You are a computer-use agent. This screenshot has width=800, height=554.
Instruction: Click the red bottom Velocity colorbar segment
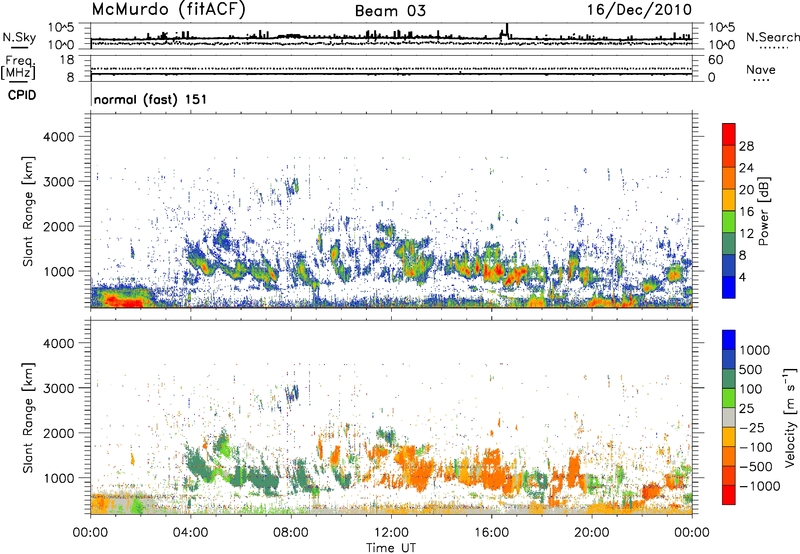pyautogui.click(x=729, y=495)
